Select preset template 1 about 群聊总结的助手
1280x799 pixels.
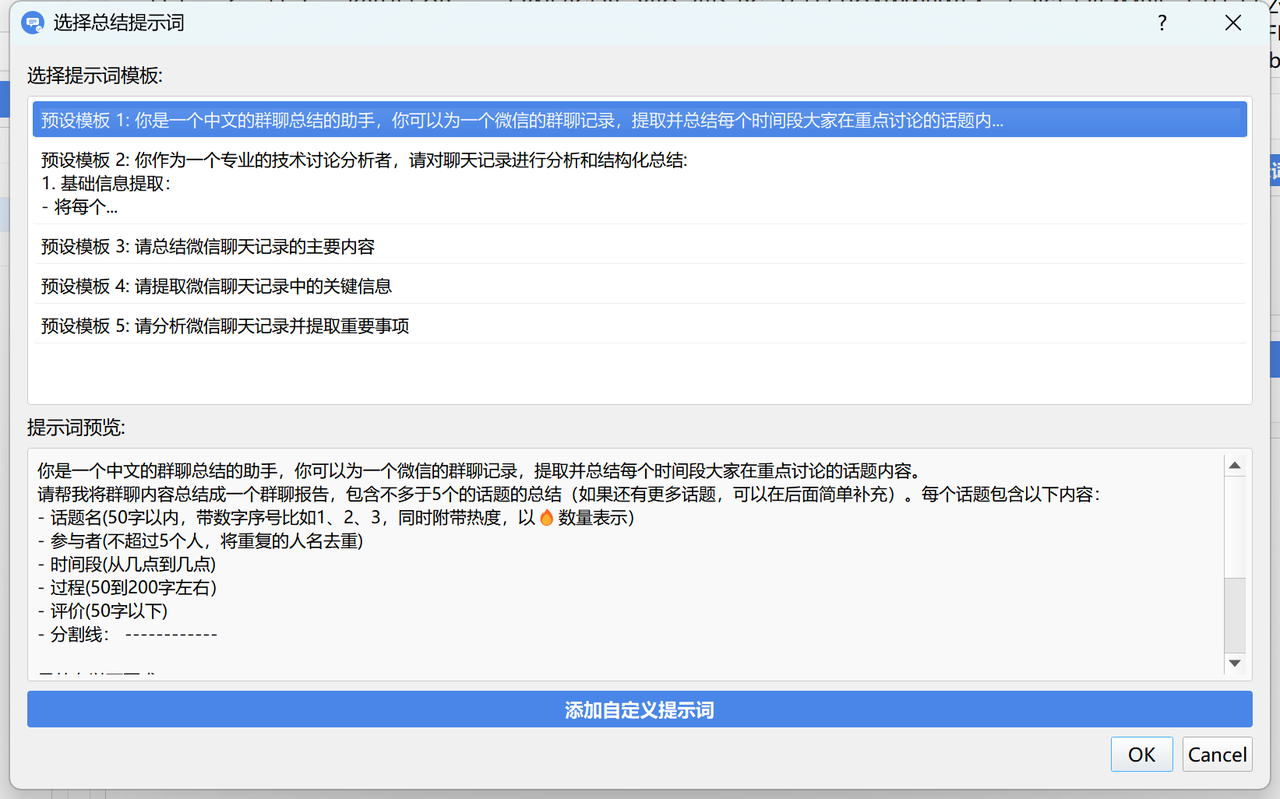(x=640, y=120)
